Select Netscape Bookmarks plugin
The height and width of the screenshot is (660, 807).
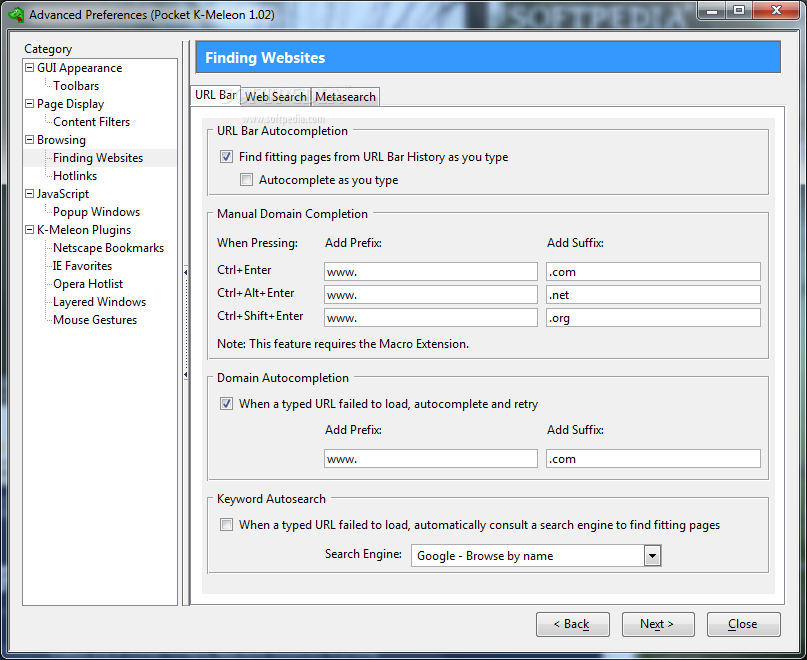coord(108,248)
